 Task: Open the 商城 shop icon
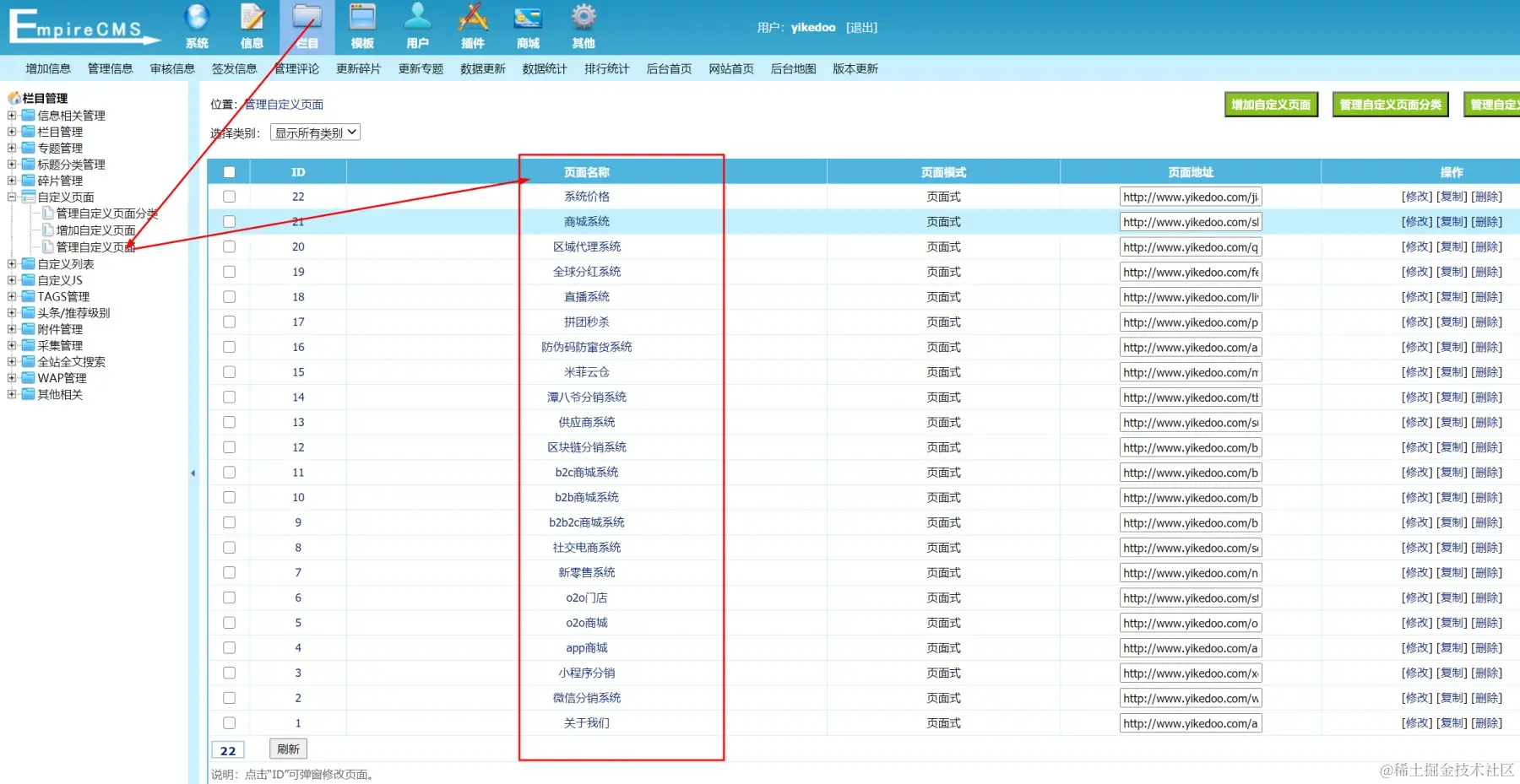click(x=528, y=17)
